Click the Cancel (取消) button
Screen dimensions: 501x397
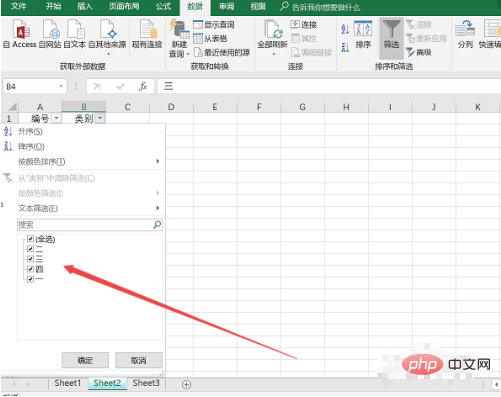[139, 360]
